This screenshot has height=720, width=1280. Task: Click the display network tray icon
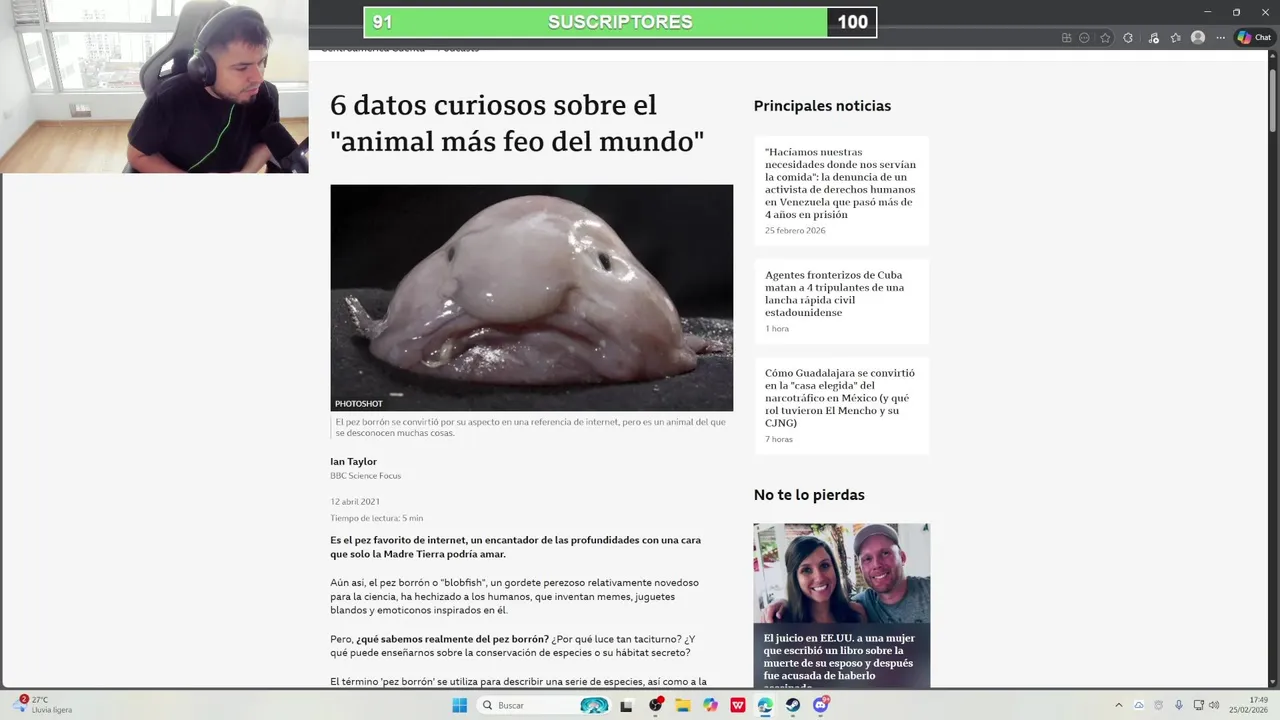coord(1199,705)
